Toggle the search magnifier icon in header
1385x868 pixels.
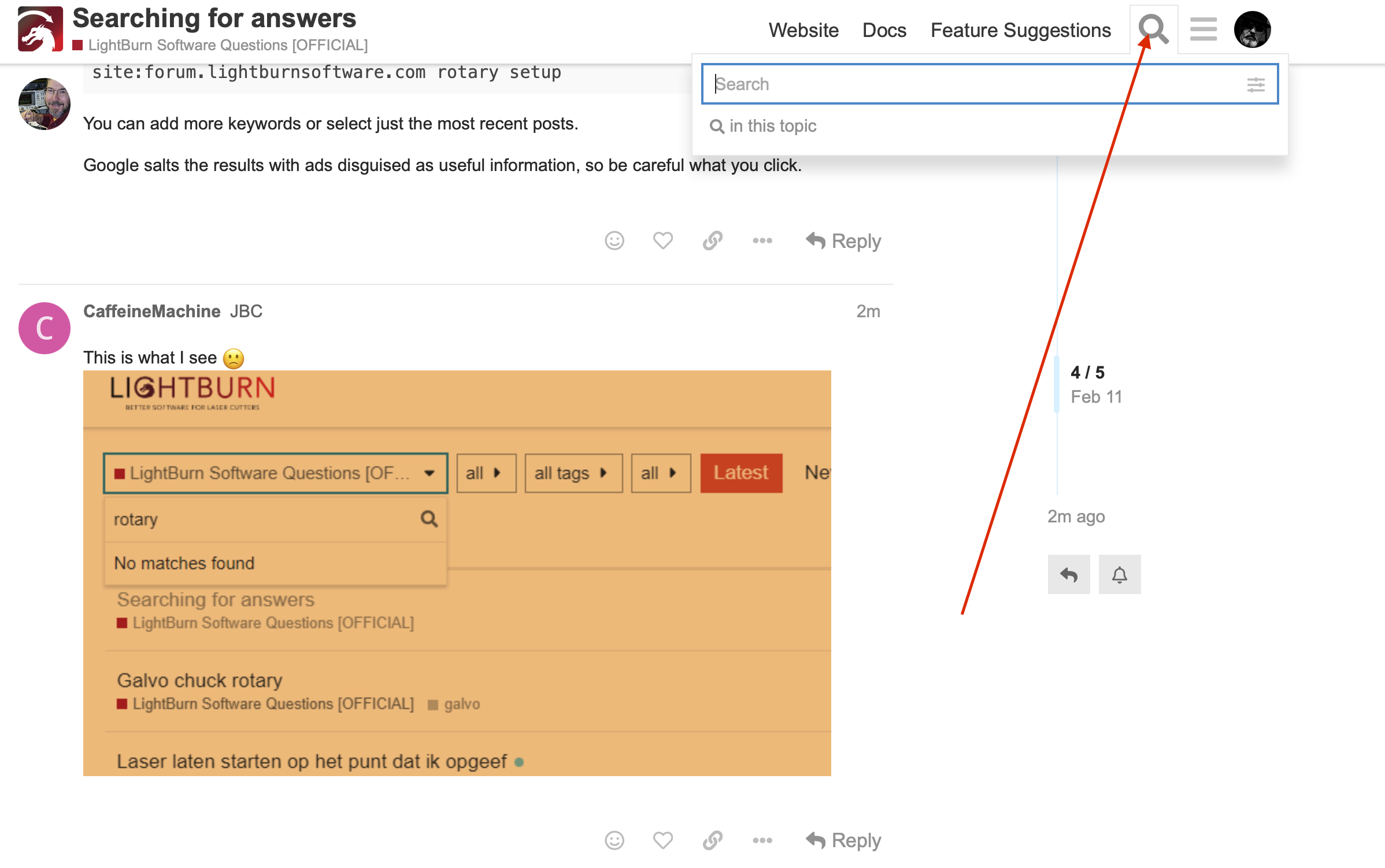[1154, 29]
